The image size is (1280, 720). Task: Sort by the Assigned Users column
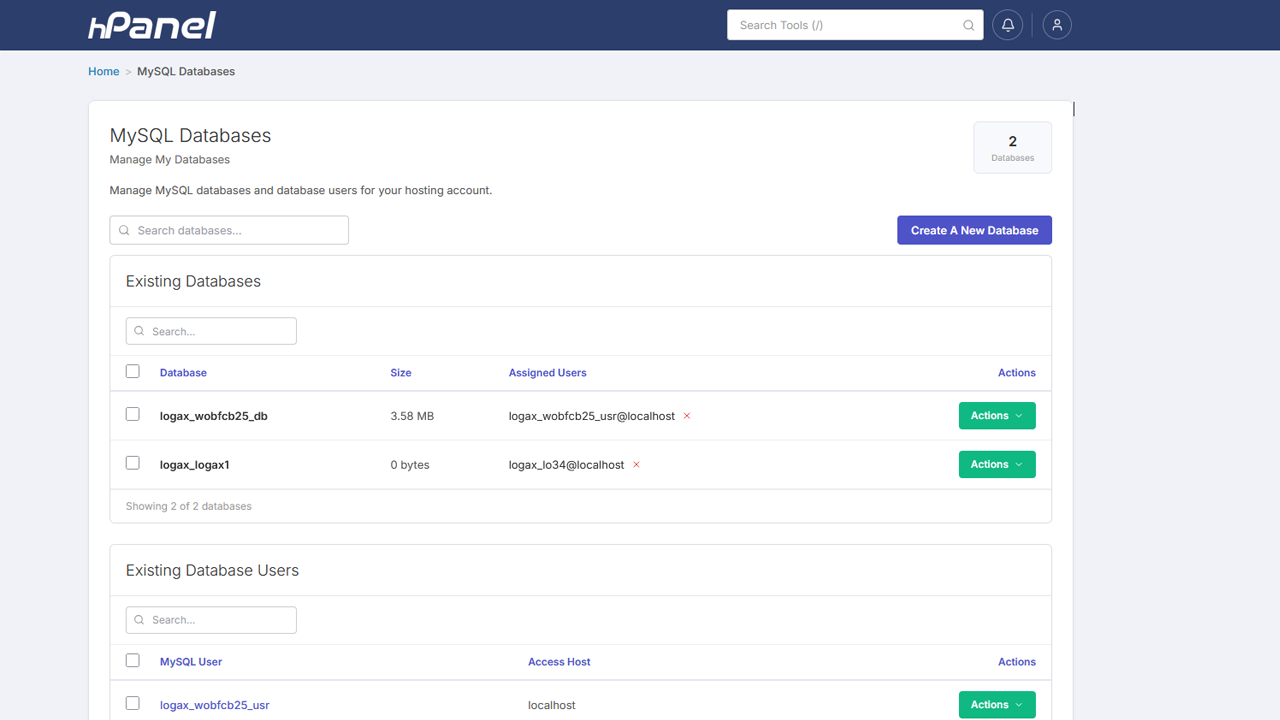(x=548, y=373)
